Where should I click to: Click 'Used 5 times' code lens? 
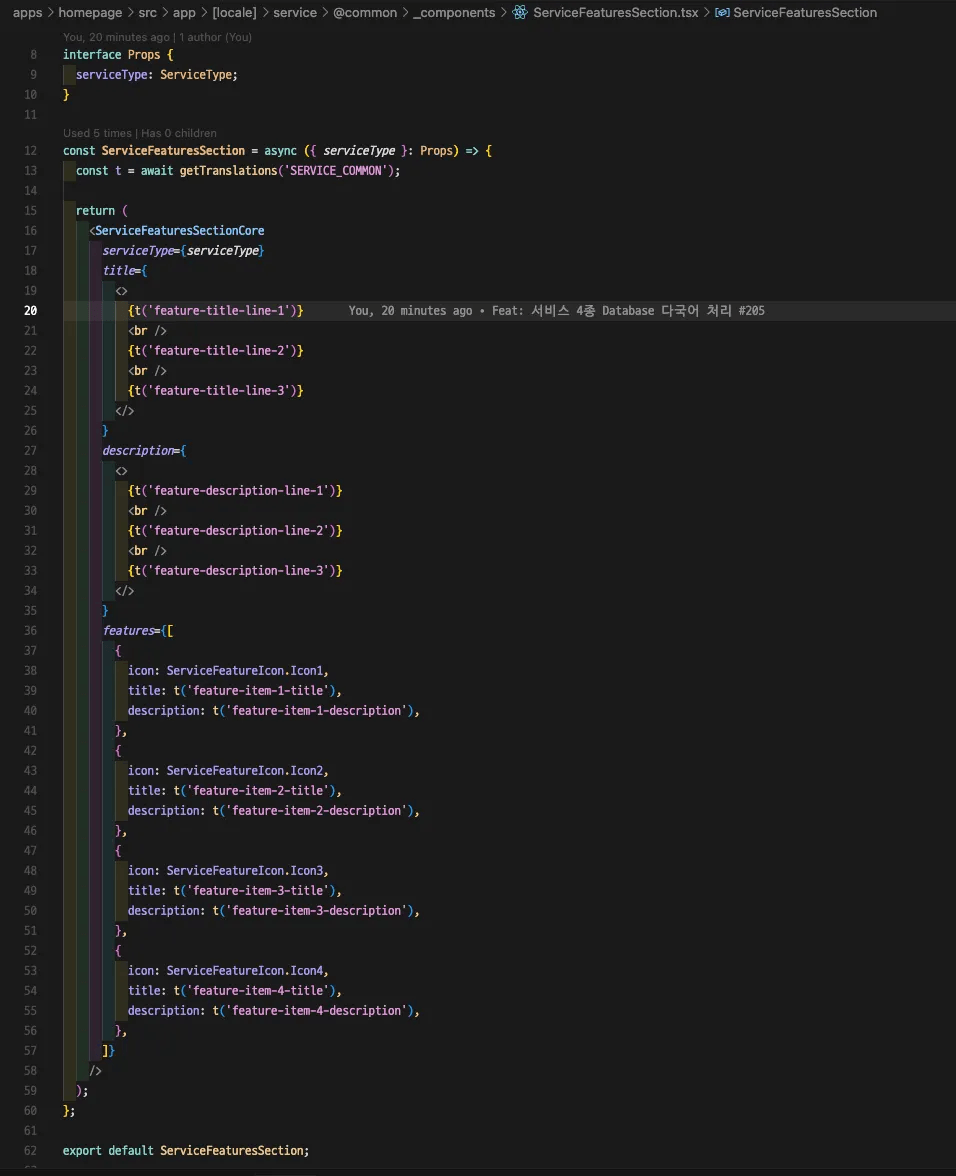[x=97, y=133]
